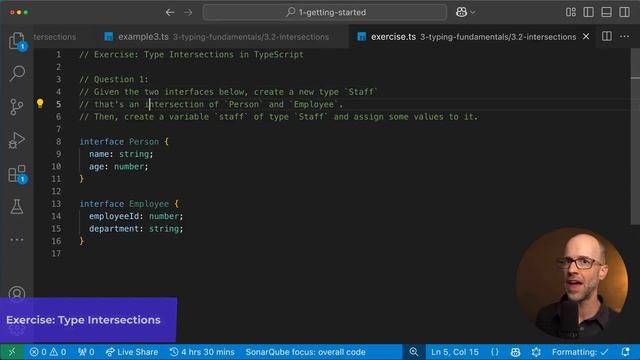640x360 pixels.
Task: Open the 4 hrs 30 mins time tracker
Action: [x=202, y=352]
